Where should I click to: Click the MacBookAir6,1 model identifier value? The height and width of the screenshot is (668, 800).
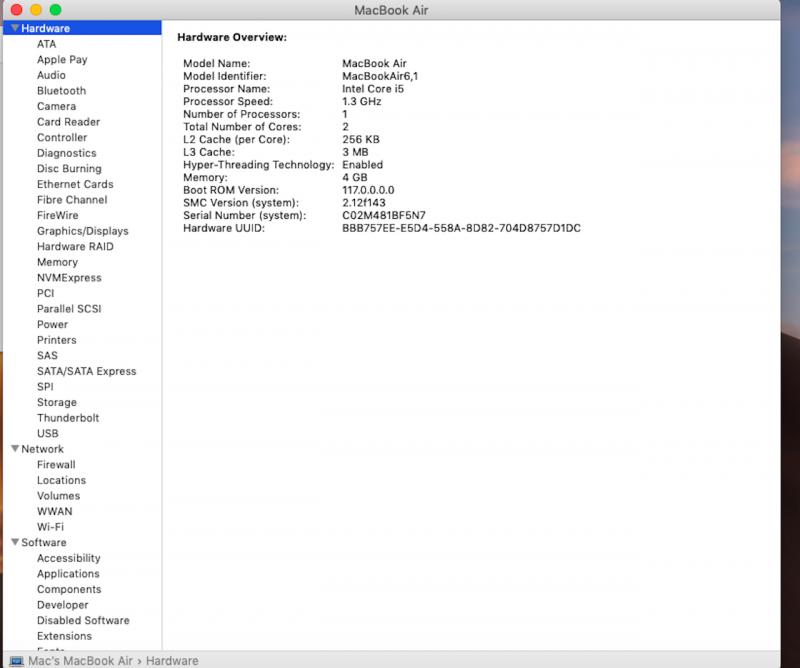(380, 76)
